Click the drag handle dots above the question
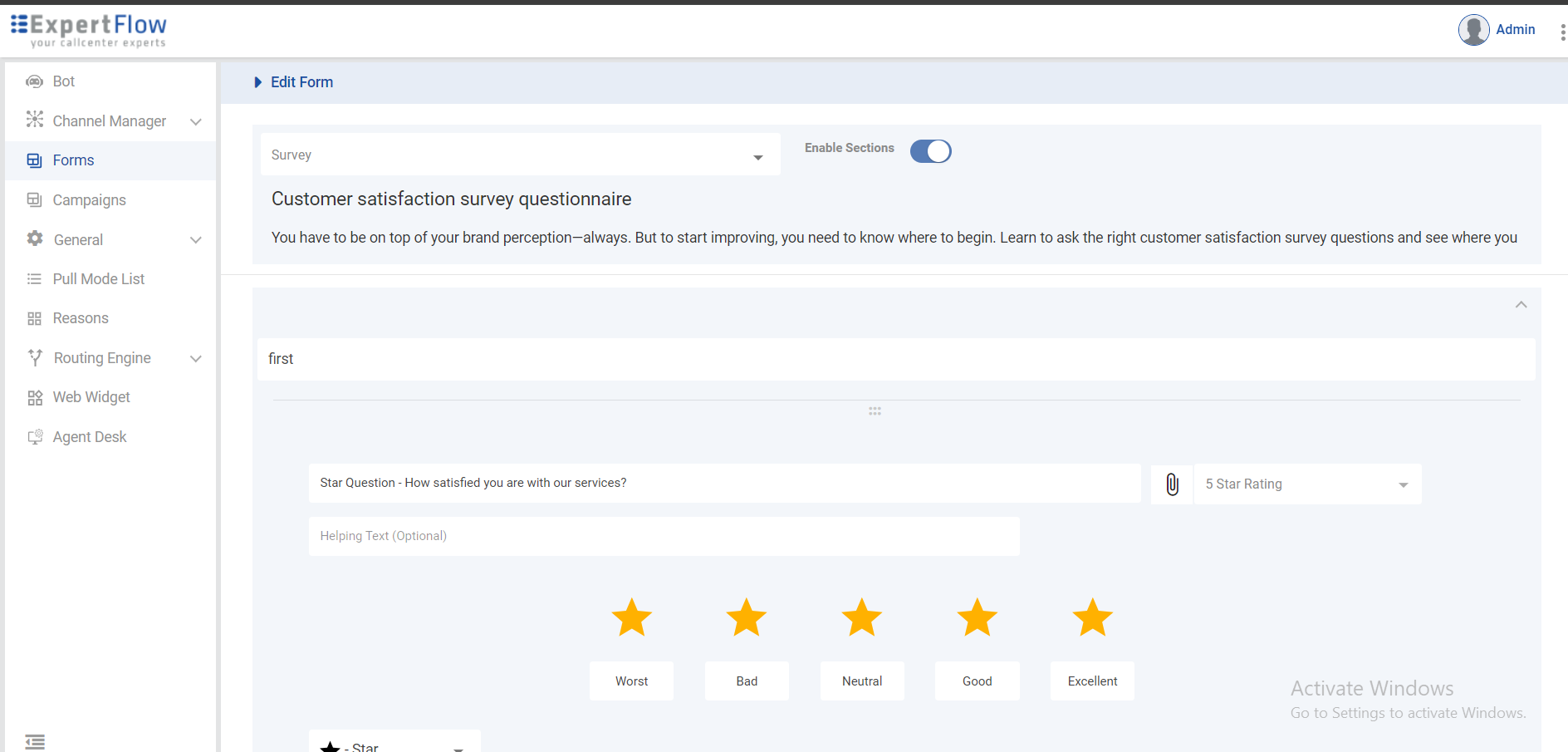 coord(875,411)
